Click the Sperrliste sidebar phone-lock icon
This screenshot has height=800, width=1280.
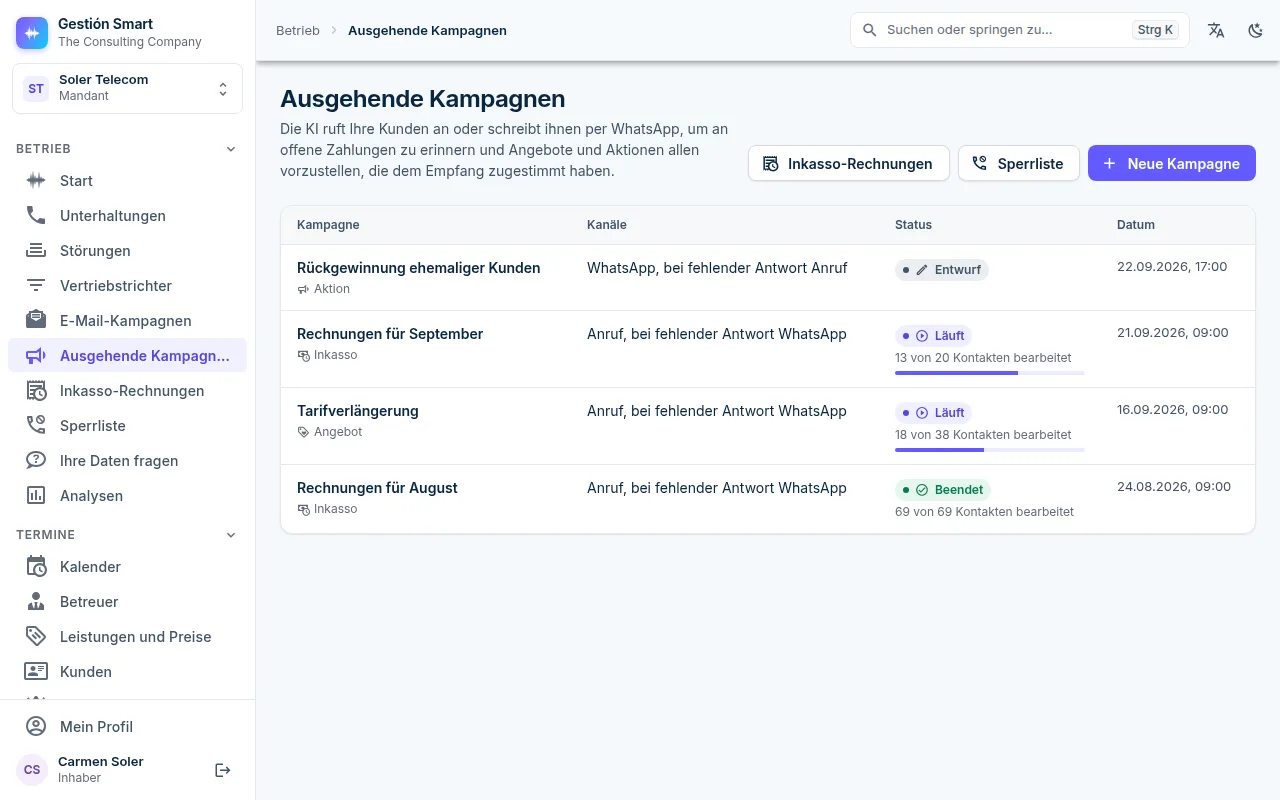point(36,426)
